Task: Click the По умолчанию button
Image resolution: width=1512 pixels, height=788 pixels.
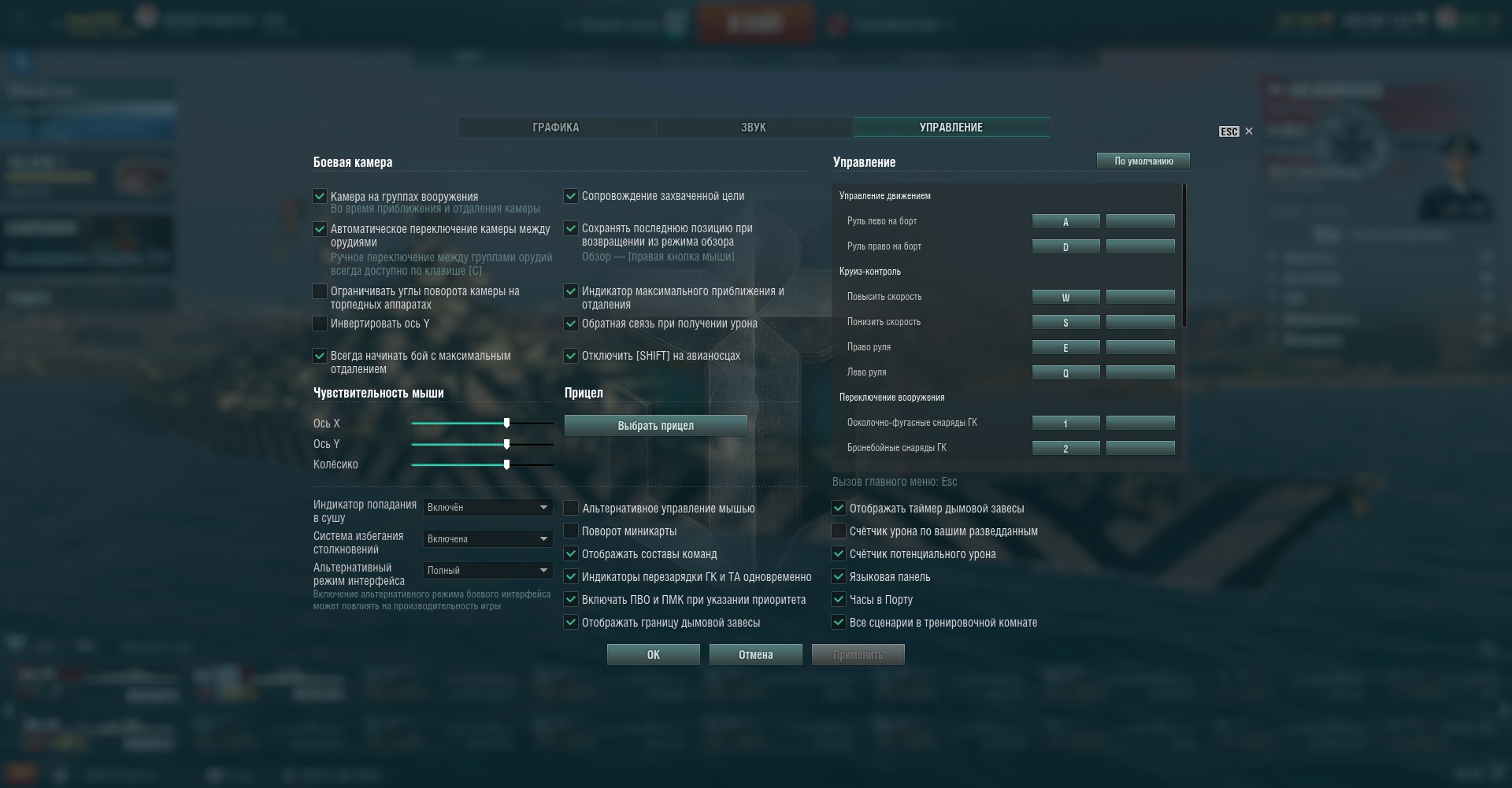Action: click(x=1143, y=161)
